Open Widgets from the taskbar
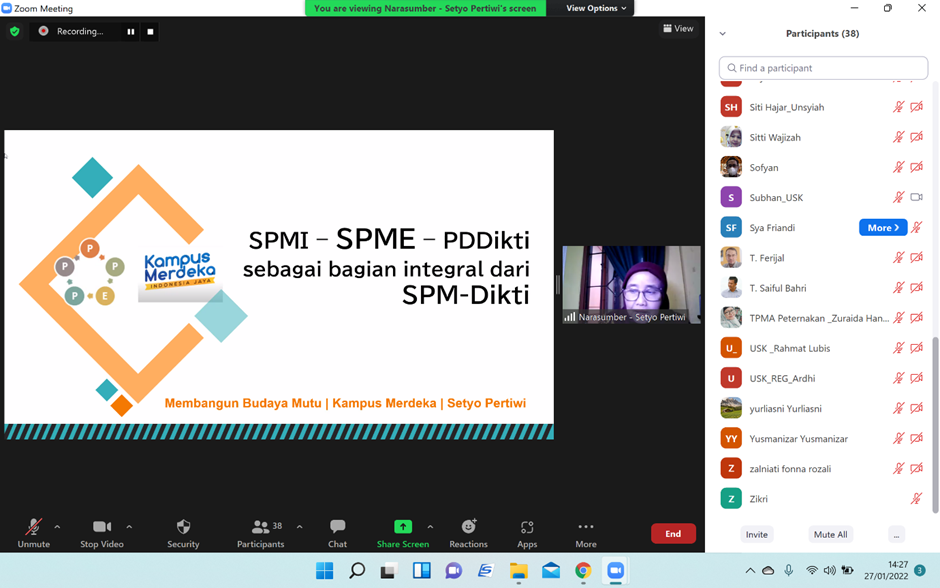Screen dimensions: 940x588 click(x=421, y=571)
